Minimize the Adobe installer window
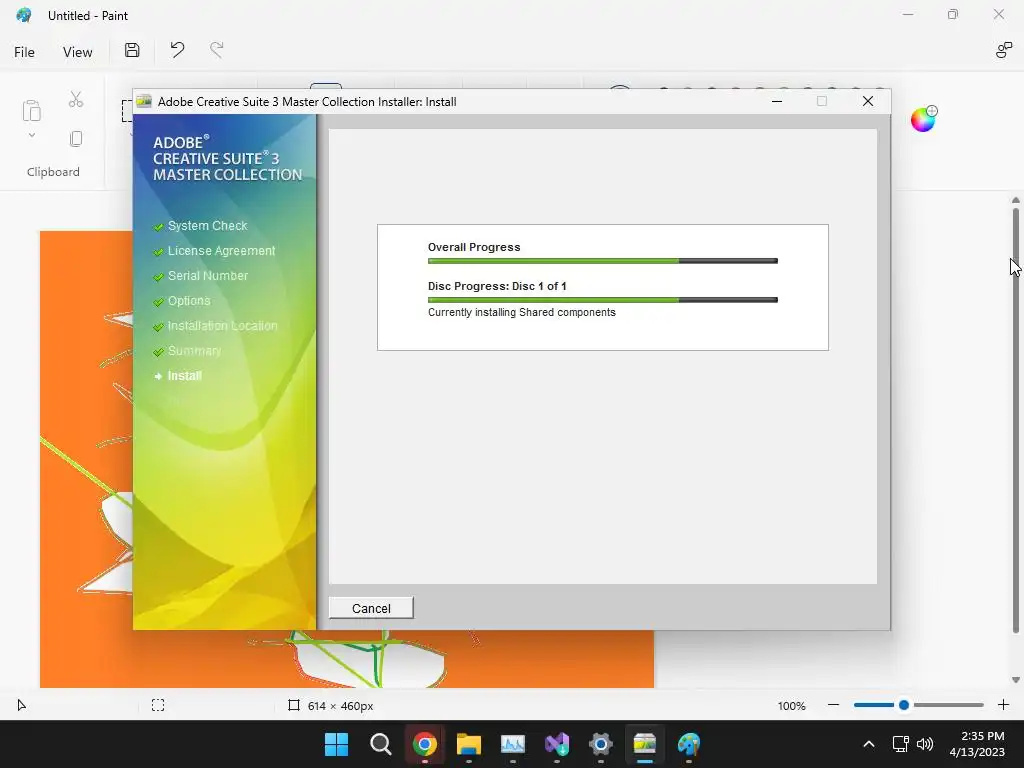This screenshot has height=768, width=1024. pos(776,101)
